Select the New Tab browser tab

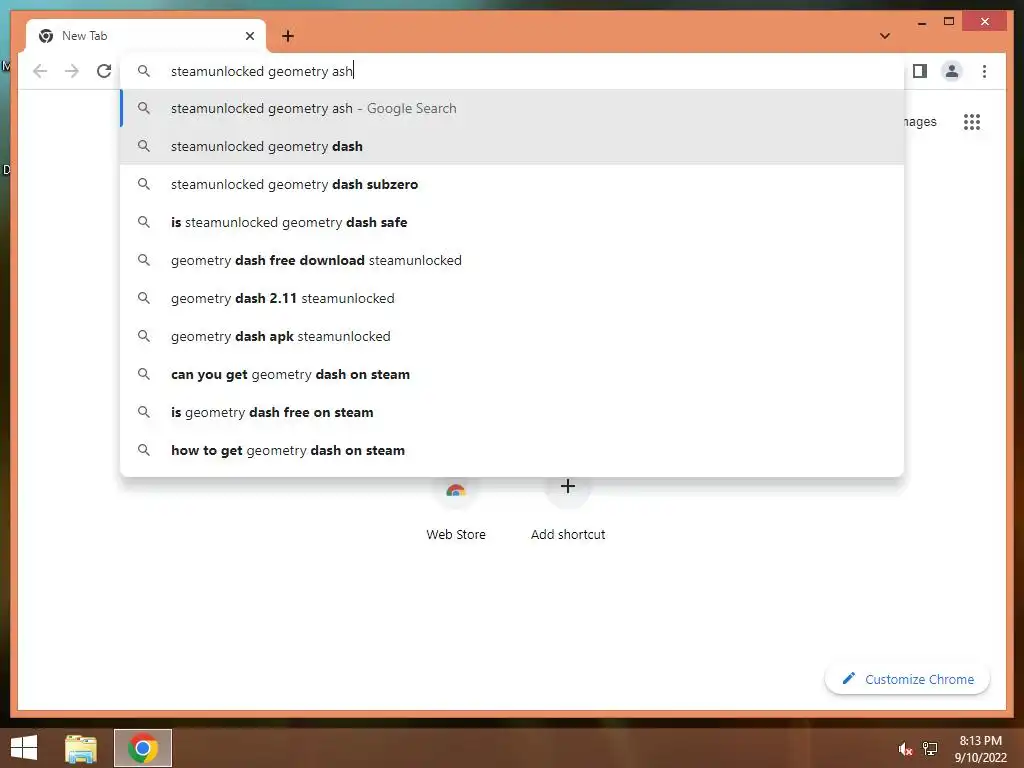click(x=146, y=36)
